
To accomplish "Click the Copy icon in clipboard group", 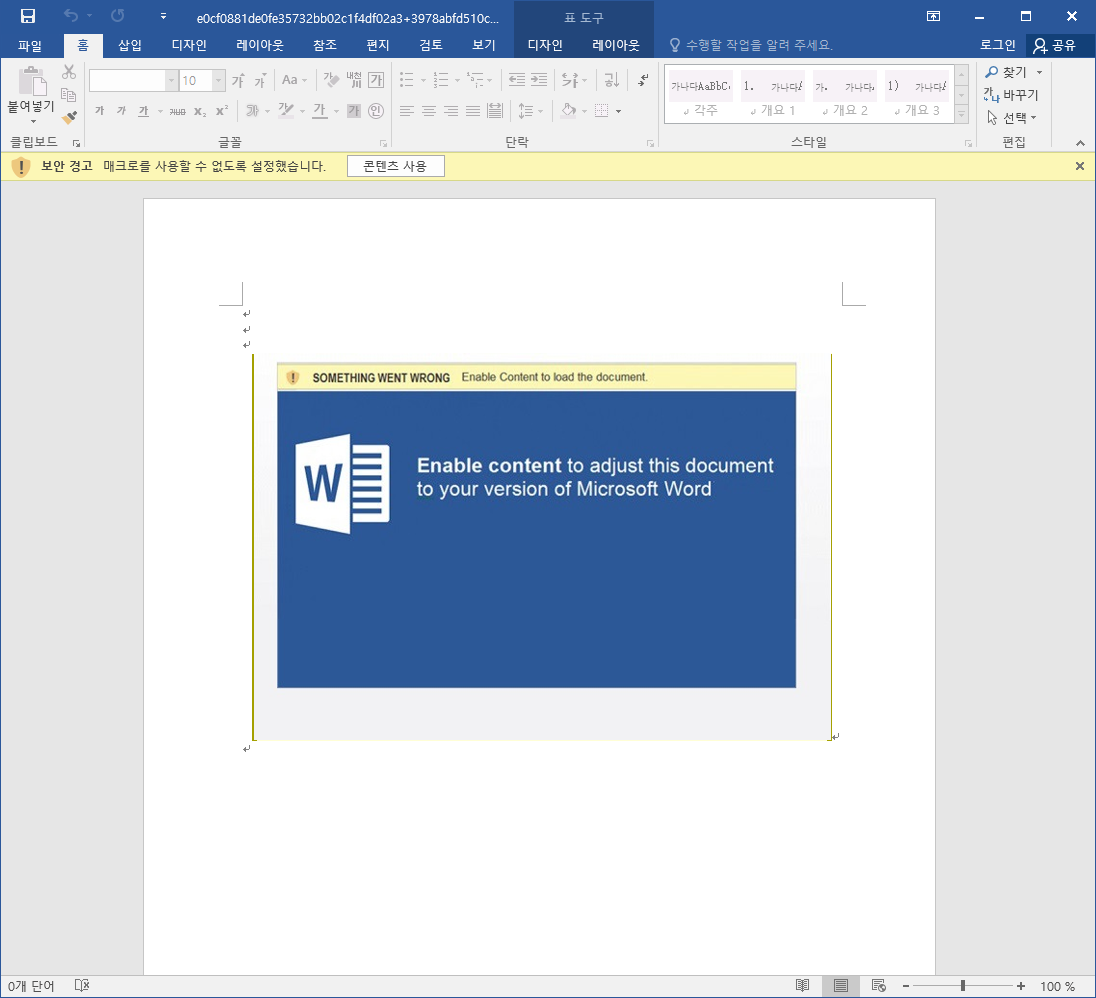I will pos(68,95).
